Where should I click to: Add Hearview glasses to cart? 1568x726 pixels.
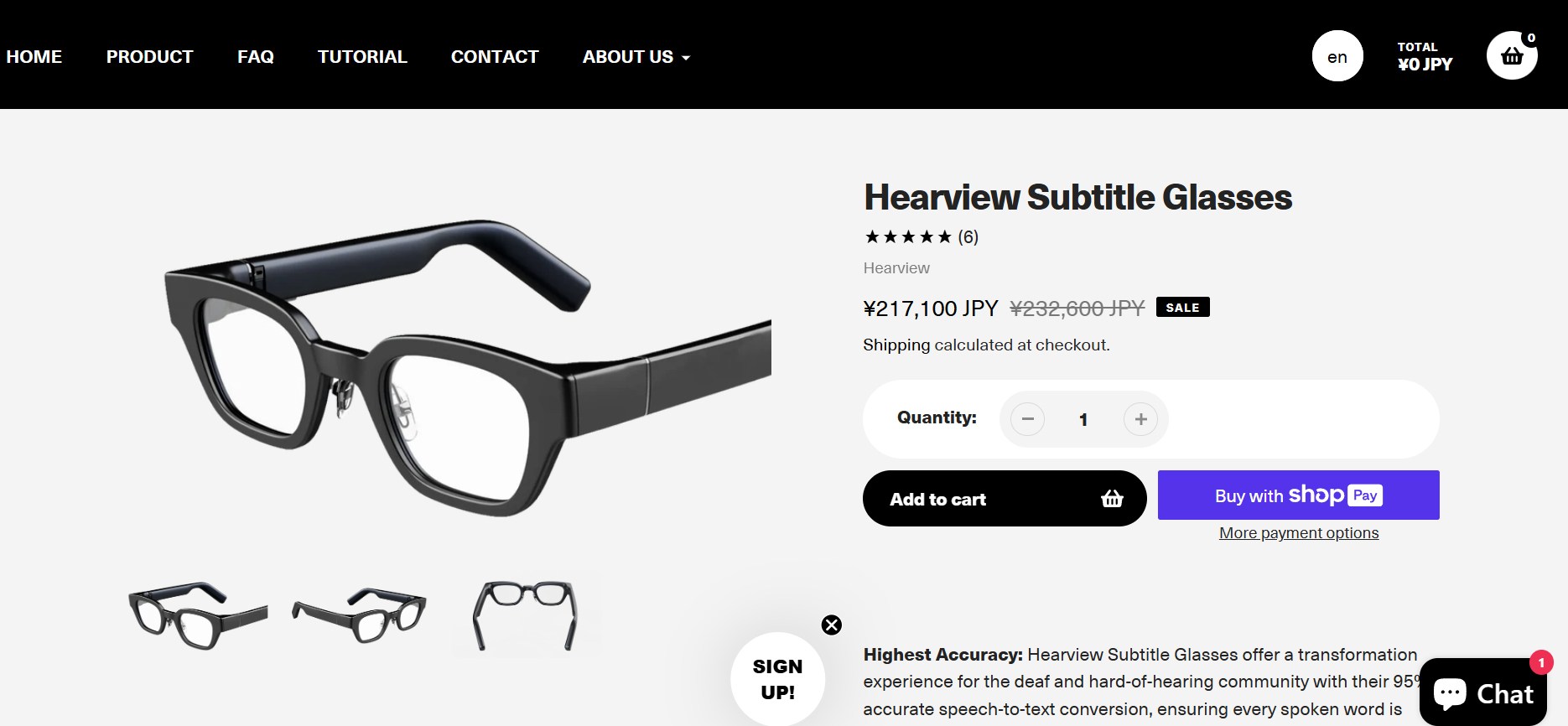point(1005,499)
